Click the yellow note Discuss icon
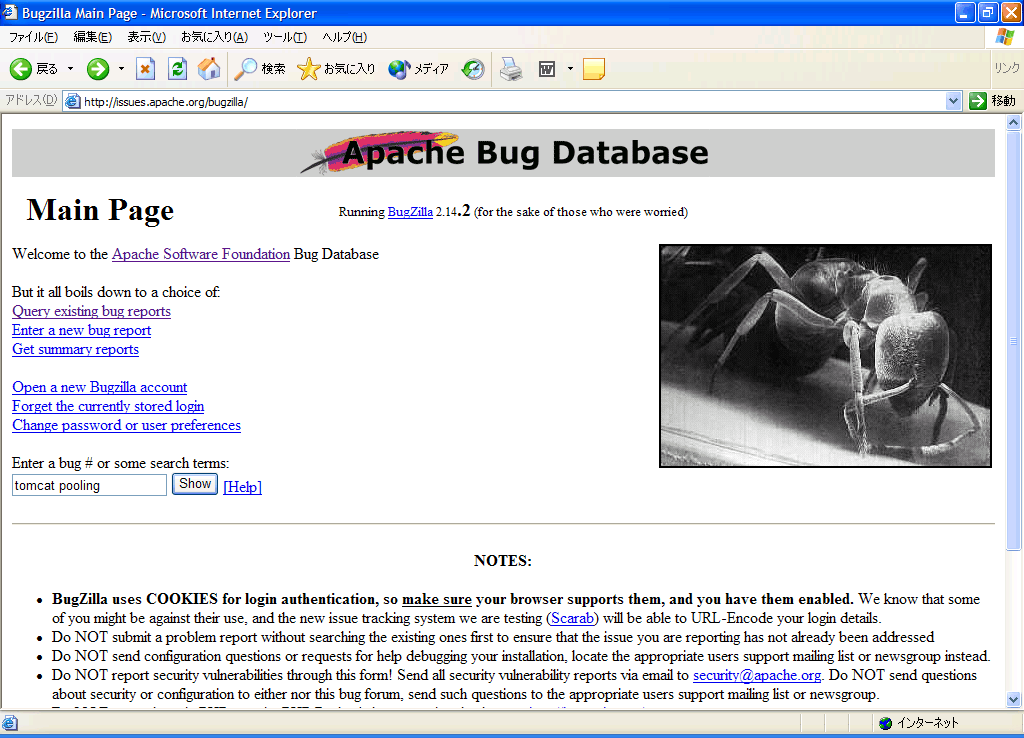Viewport: 1024px width, 738px height. tap(594, 69)
